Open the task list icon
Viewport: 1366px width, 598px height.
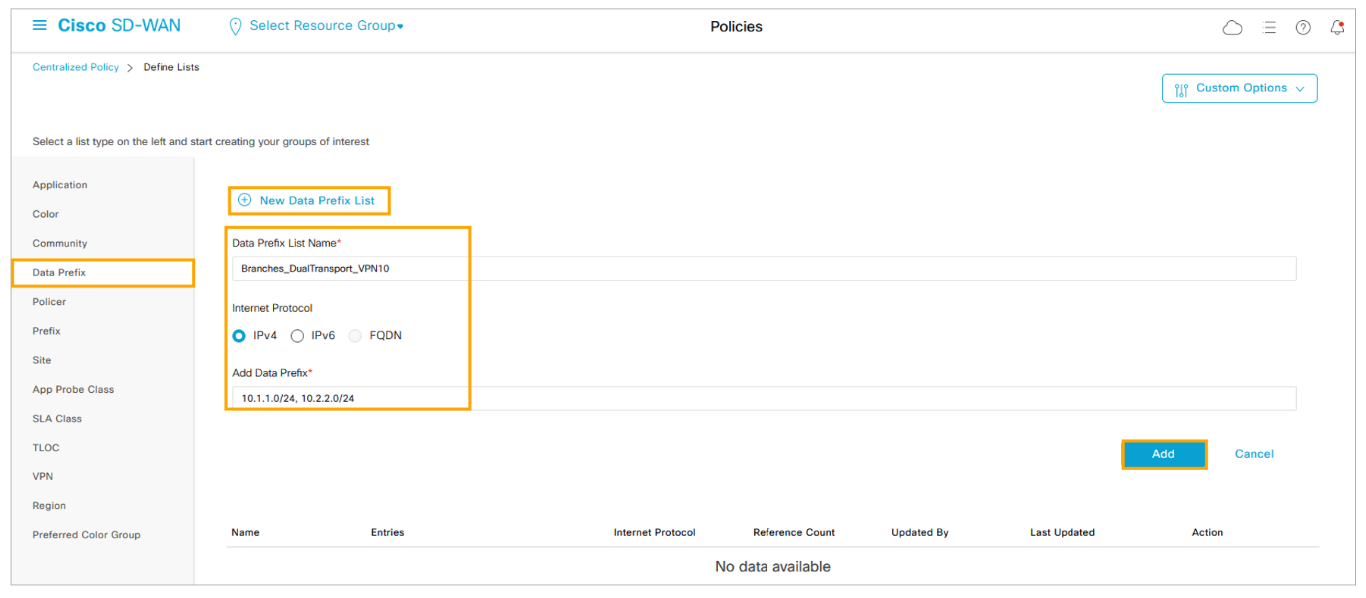click(1269, 28)
